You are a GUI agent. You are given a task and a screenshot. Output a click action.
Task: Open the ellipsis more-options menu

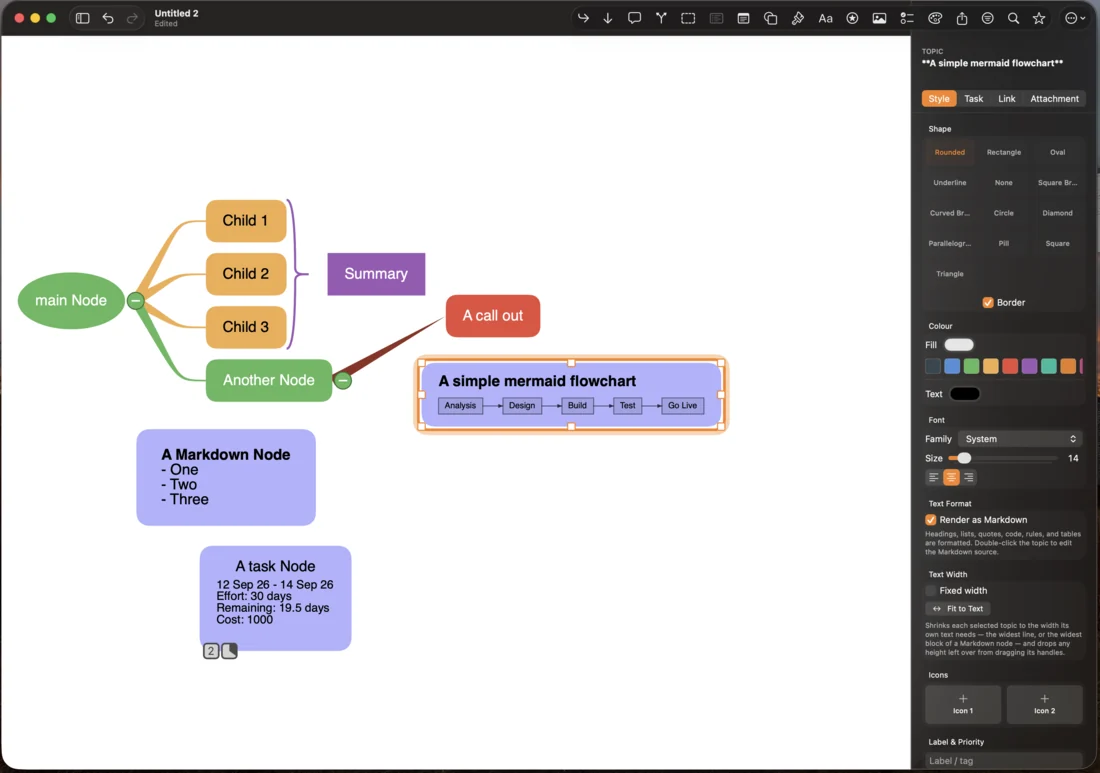tap(1075, 18)
